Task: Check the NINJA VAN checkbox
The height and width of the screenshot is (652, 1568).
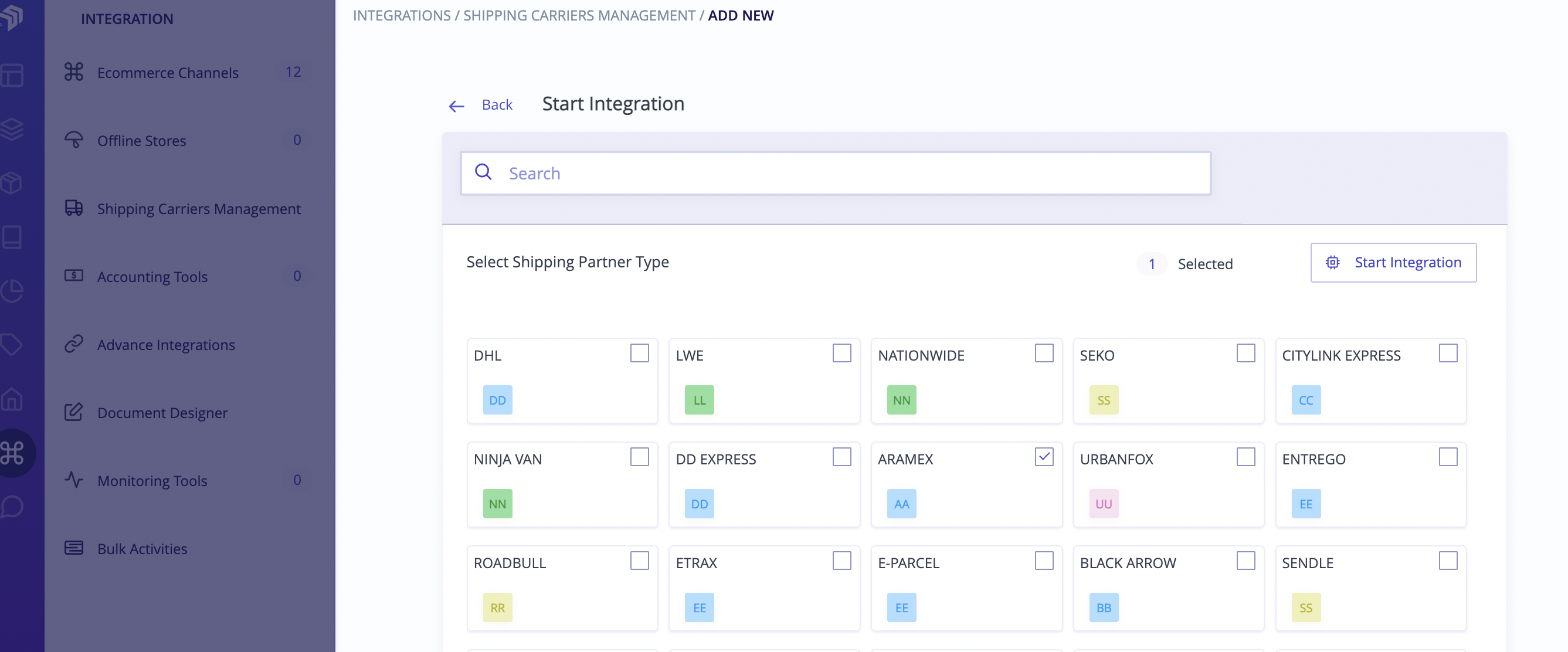Action: point(639,457)
